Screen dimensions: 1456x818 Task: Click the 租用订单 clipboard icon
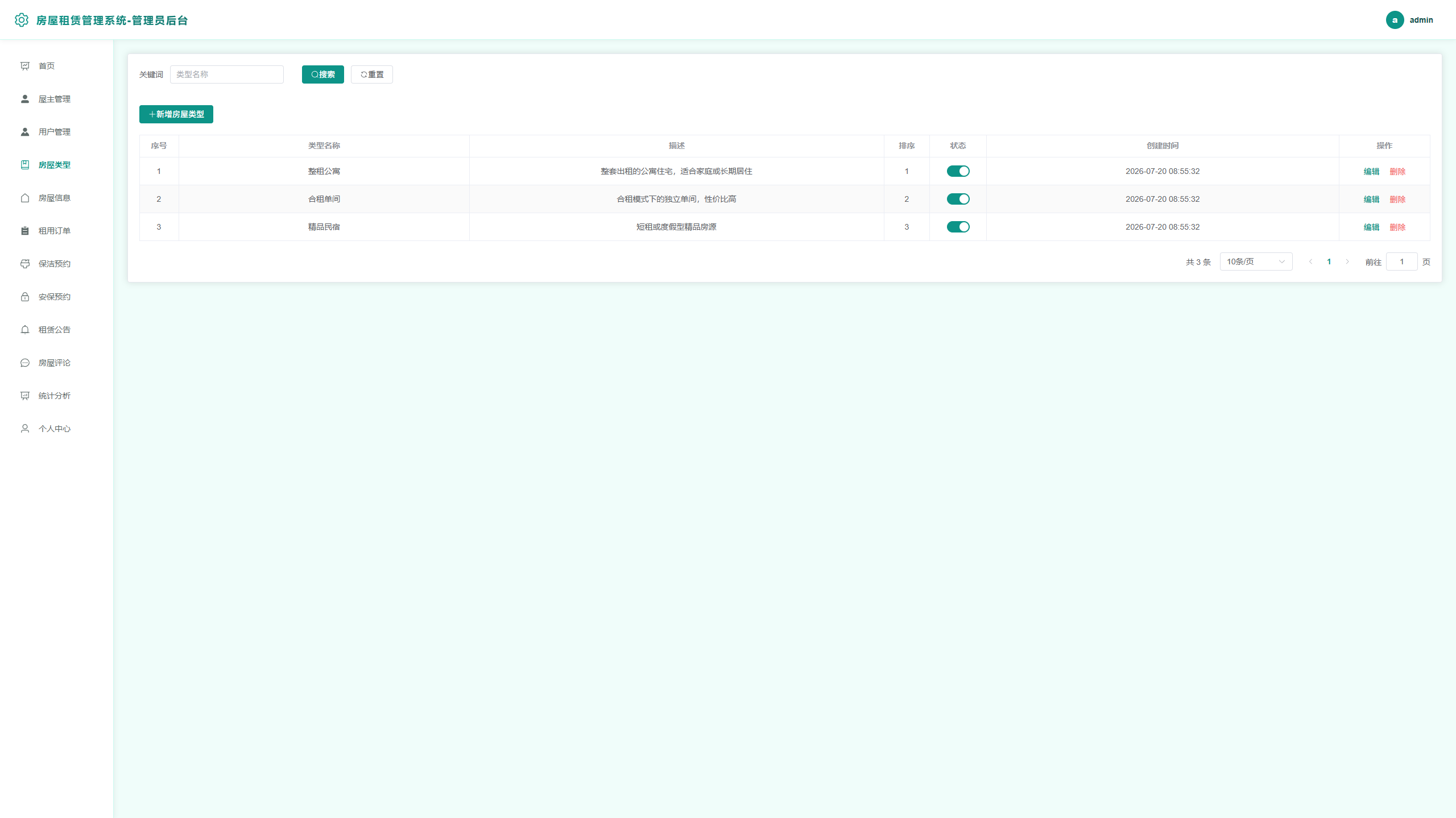pos(25,231)
